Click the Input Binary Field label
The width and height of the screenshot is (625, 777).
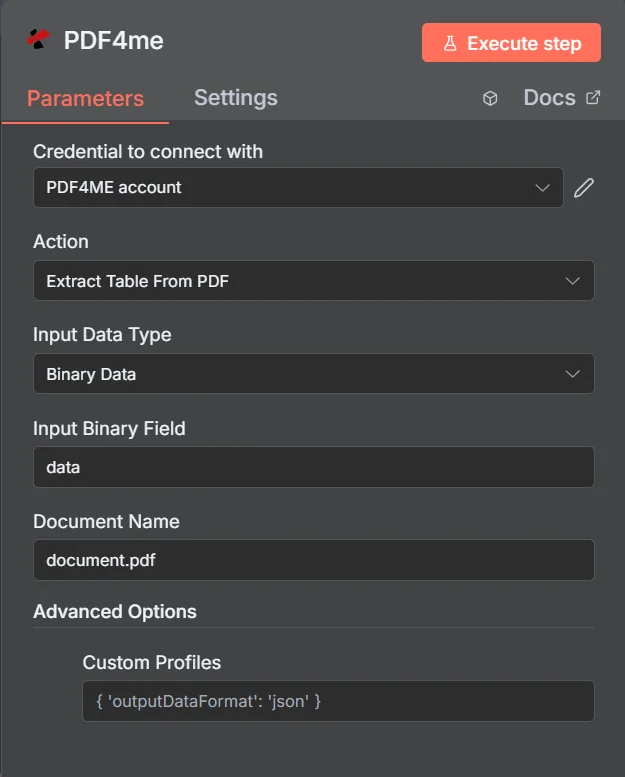click(x=109, y=429)
